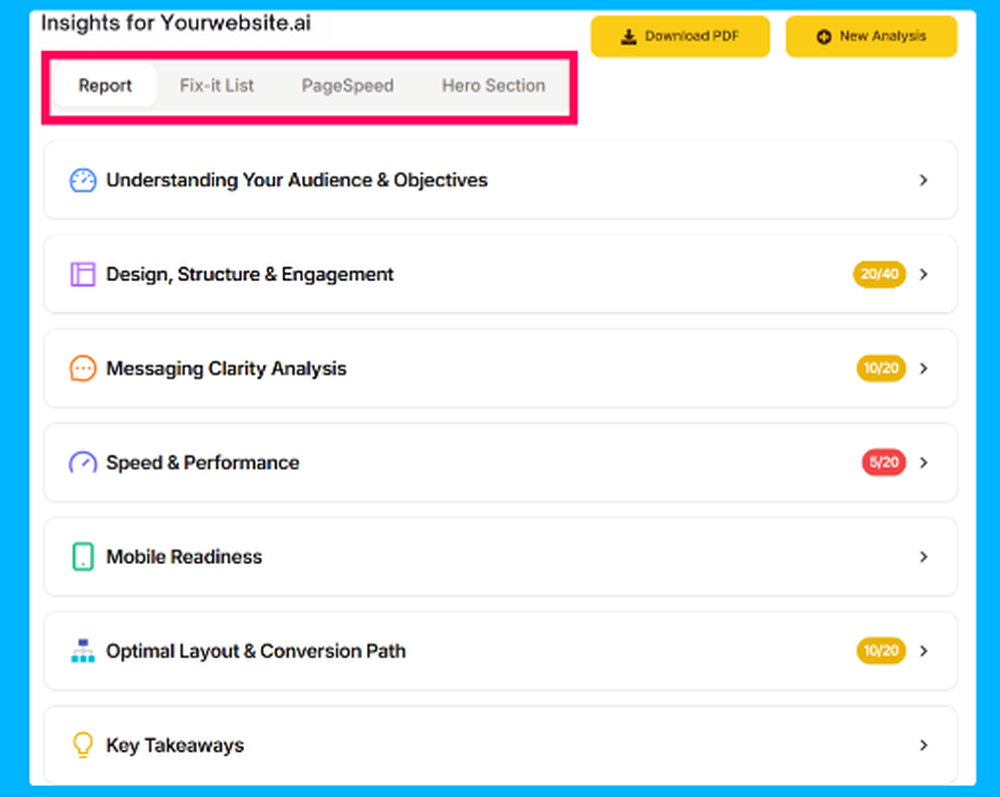Switch to the Fix-it List tab
Viewport: 1000px width, 797px height.
(216, 86)
